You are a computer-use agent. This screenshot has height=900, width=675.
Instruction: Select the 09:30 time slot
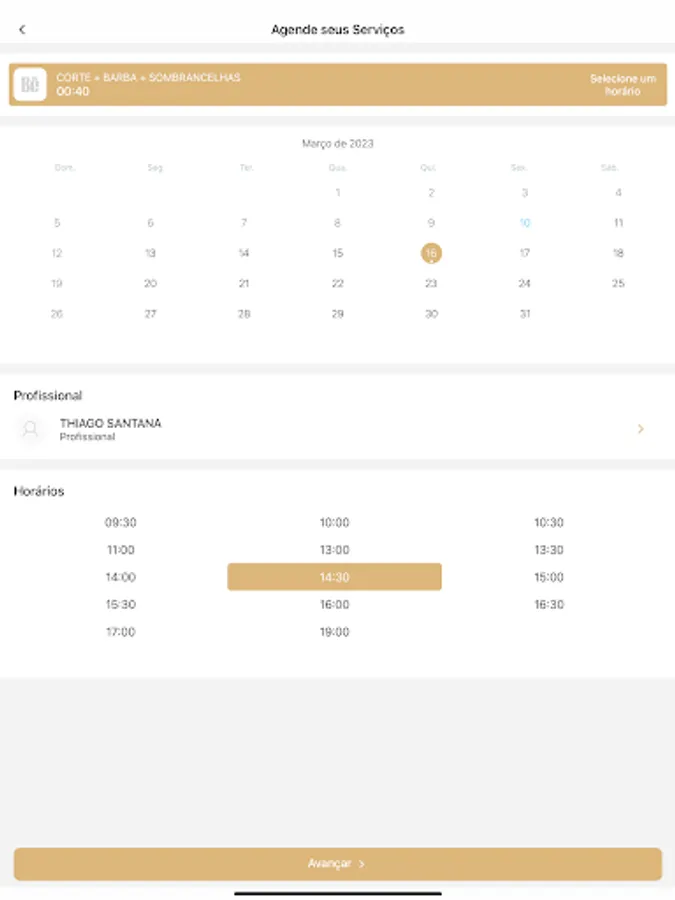121,522
